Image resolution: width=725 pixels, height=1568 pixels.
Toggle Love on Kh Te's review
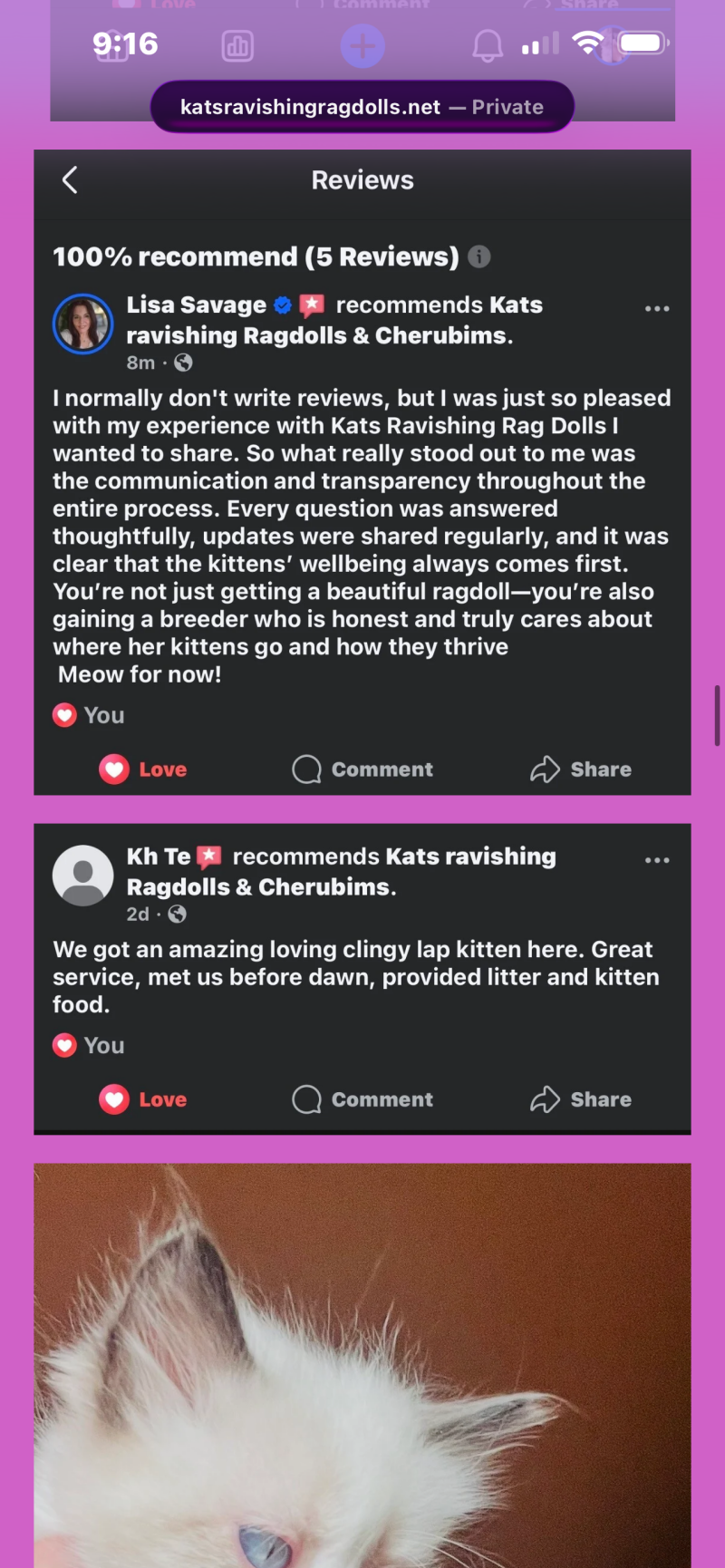(143, 1099)
